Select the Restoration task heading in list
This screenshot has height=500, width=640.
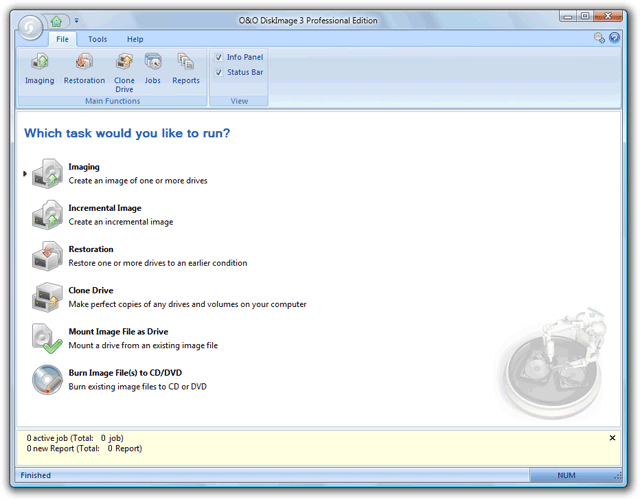coord(91,249)
